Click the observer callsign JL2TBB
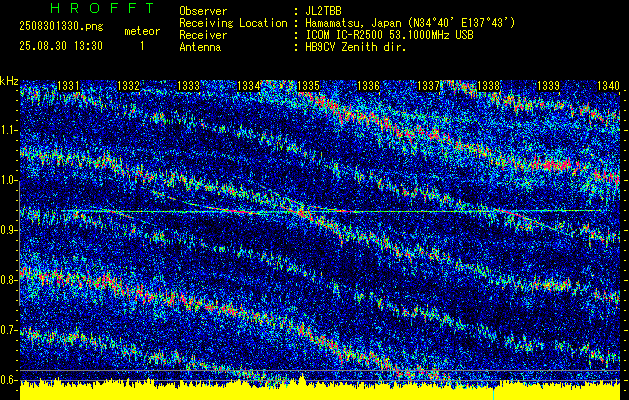 [x=323, y=11]
